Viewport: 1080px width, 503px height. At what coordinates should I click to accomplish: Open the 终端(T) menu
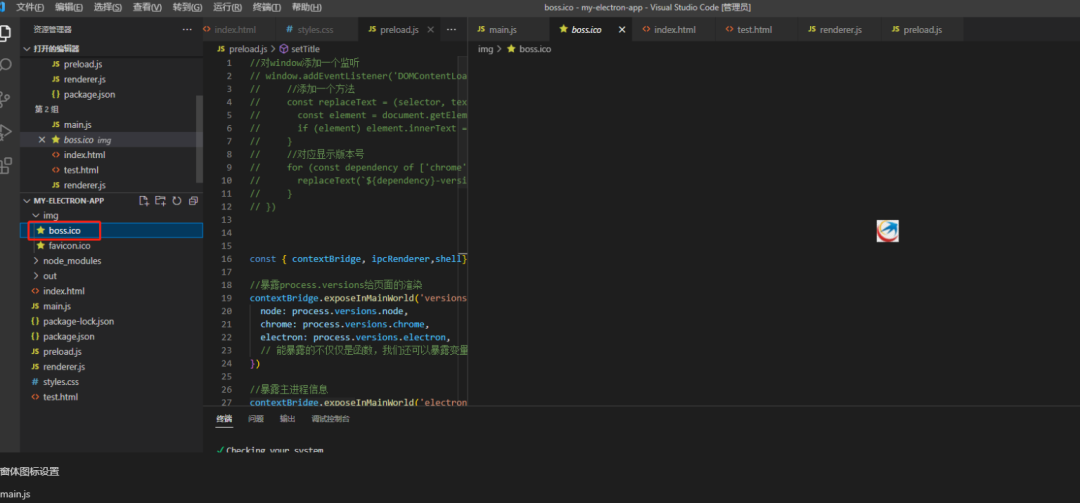(x=267, y=7)
